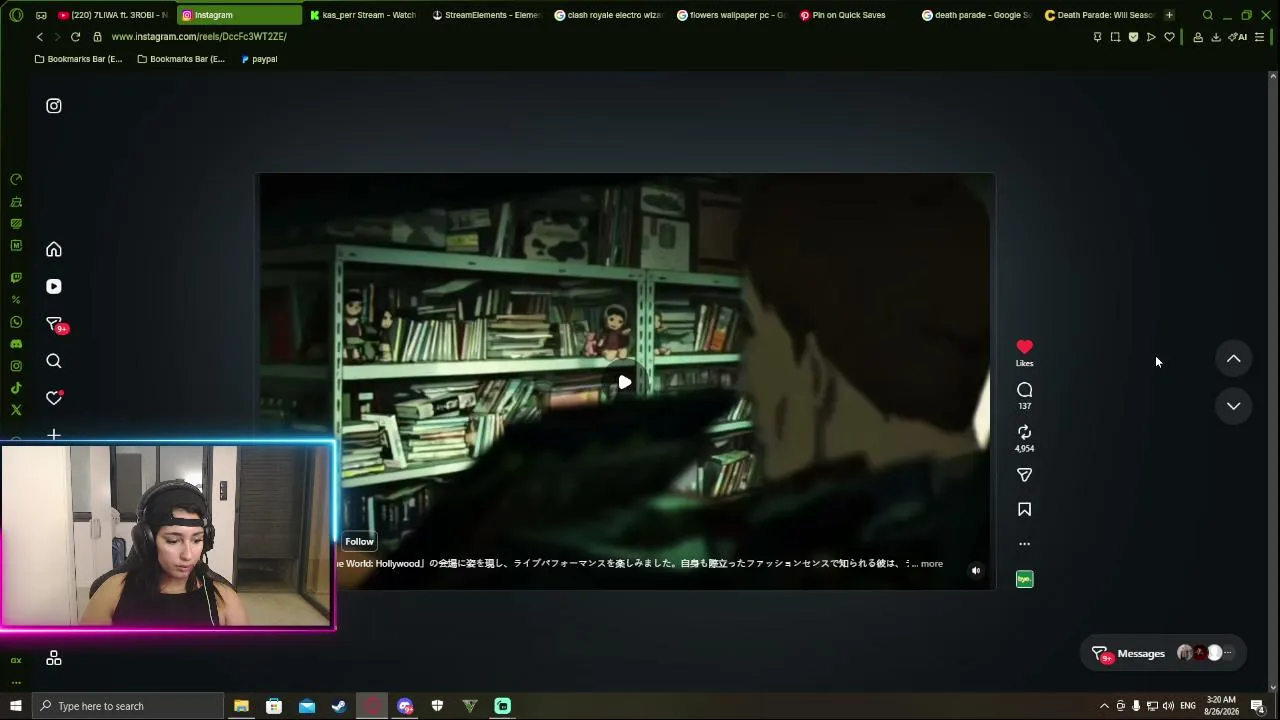Open the paypal bookmark
The width and height of the screenshot is (1280, 720).
[259, 59]
